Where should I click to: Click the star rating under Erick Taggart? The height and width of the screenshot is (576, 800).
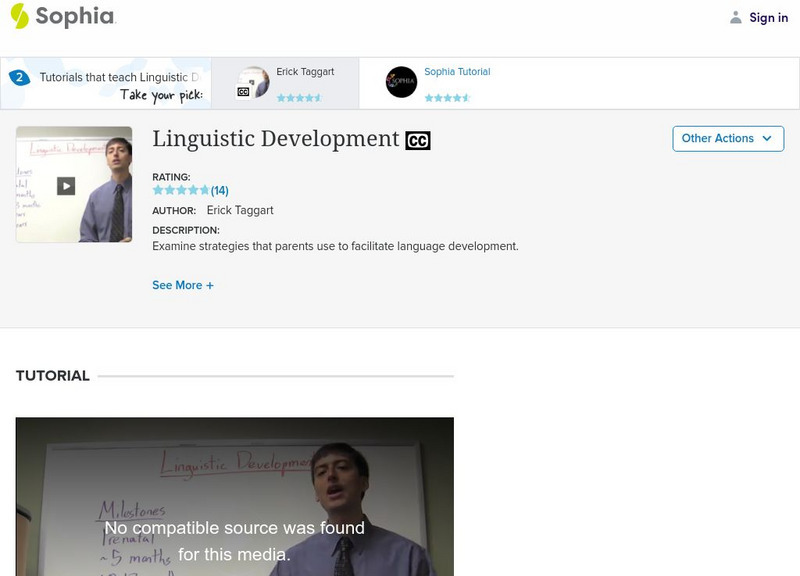tap(298, 98)
